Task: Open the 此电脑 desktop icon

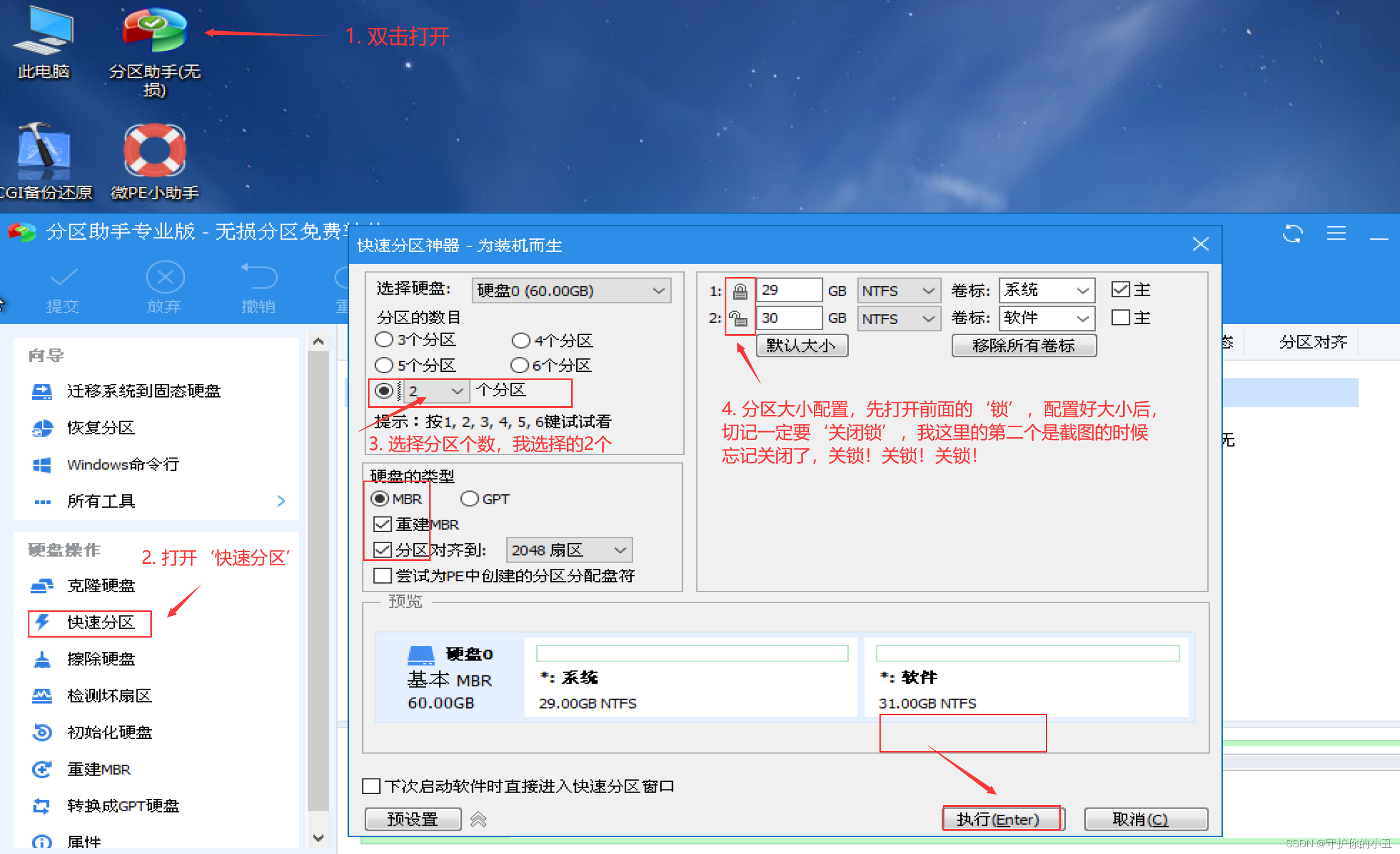Action: point(43,43)
